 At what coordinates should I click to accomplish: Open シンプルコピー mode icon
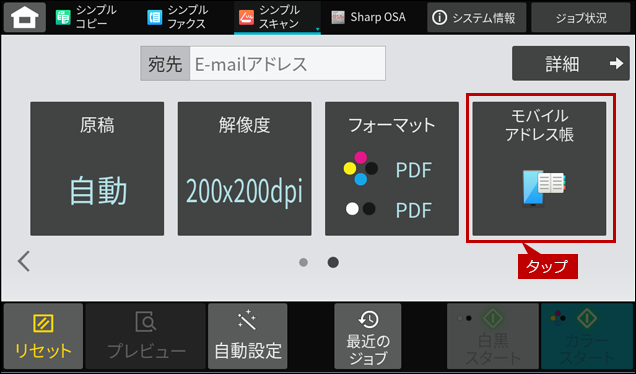pyautogui.click(x=63, y=17)
